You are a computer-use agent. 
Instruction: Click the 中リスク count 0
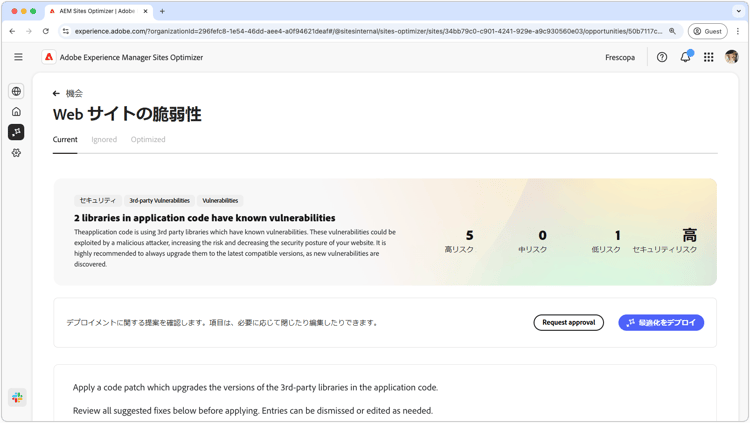[542, 235]
